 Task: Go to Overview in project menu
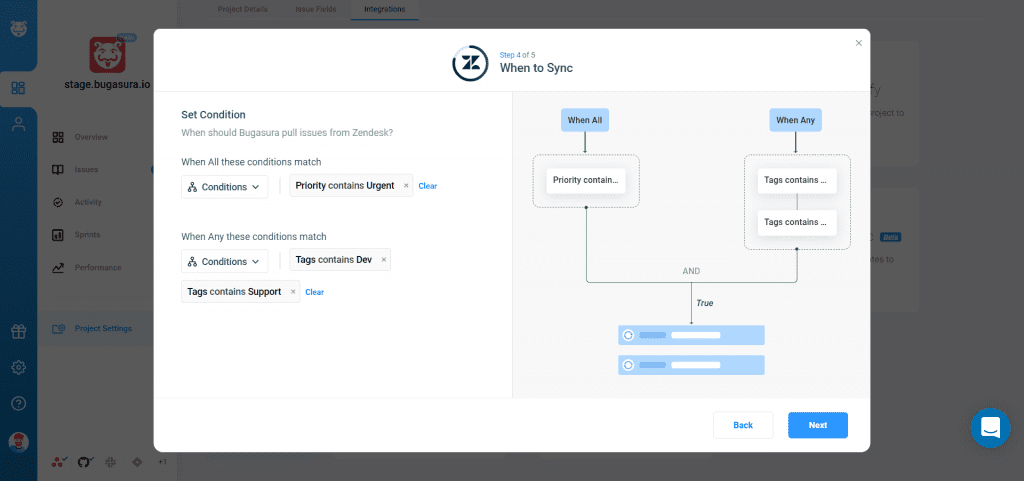tap(91, 137)
